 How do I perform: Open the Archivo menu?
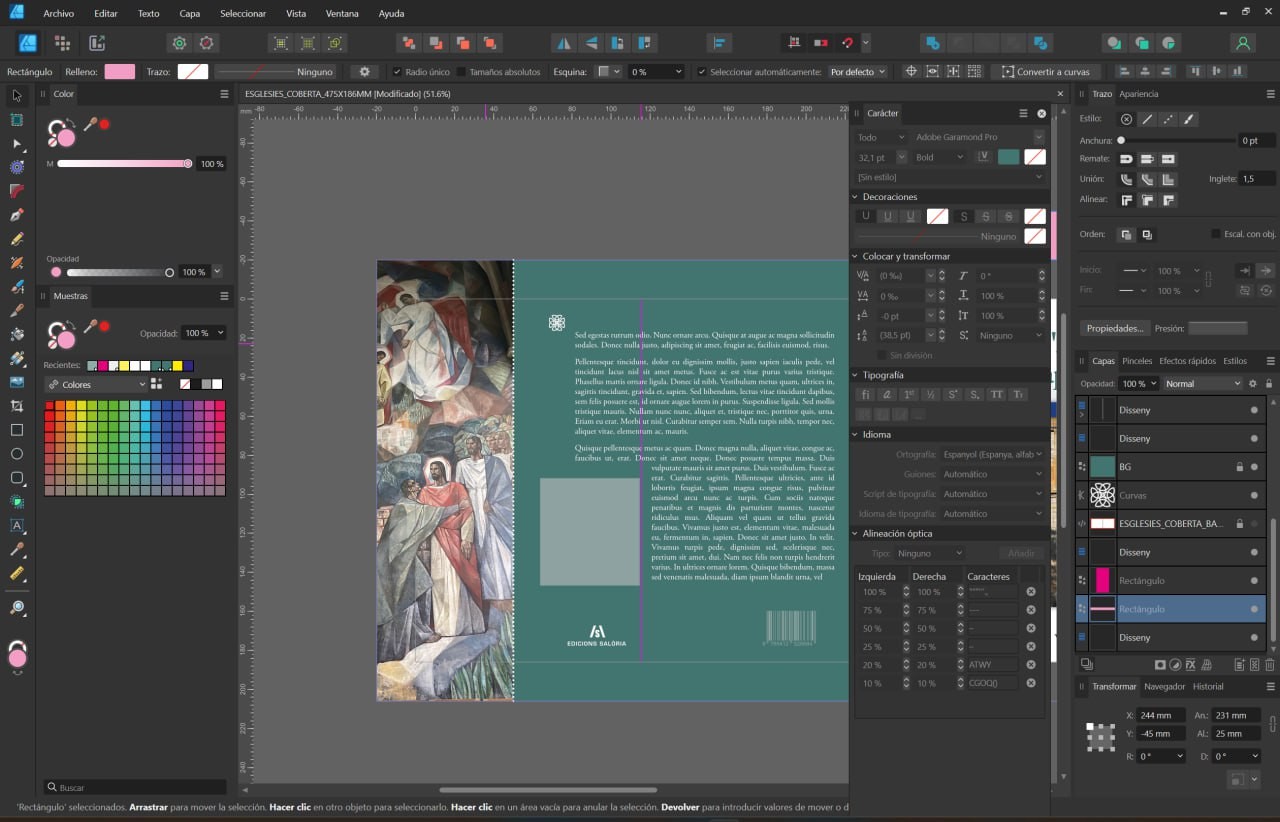[59, 14]
